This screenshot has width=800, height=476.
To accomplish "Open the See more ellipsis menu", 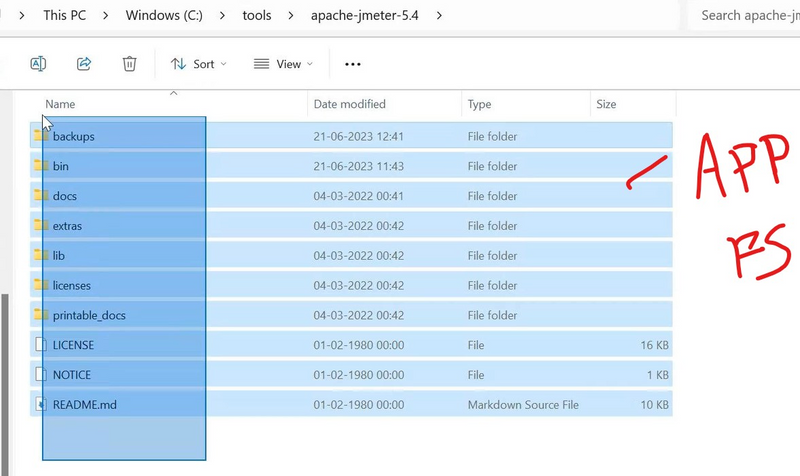I will click(x=352, y=64).
